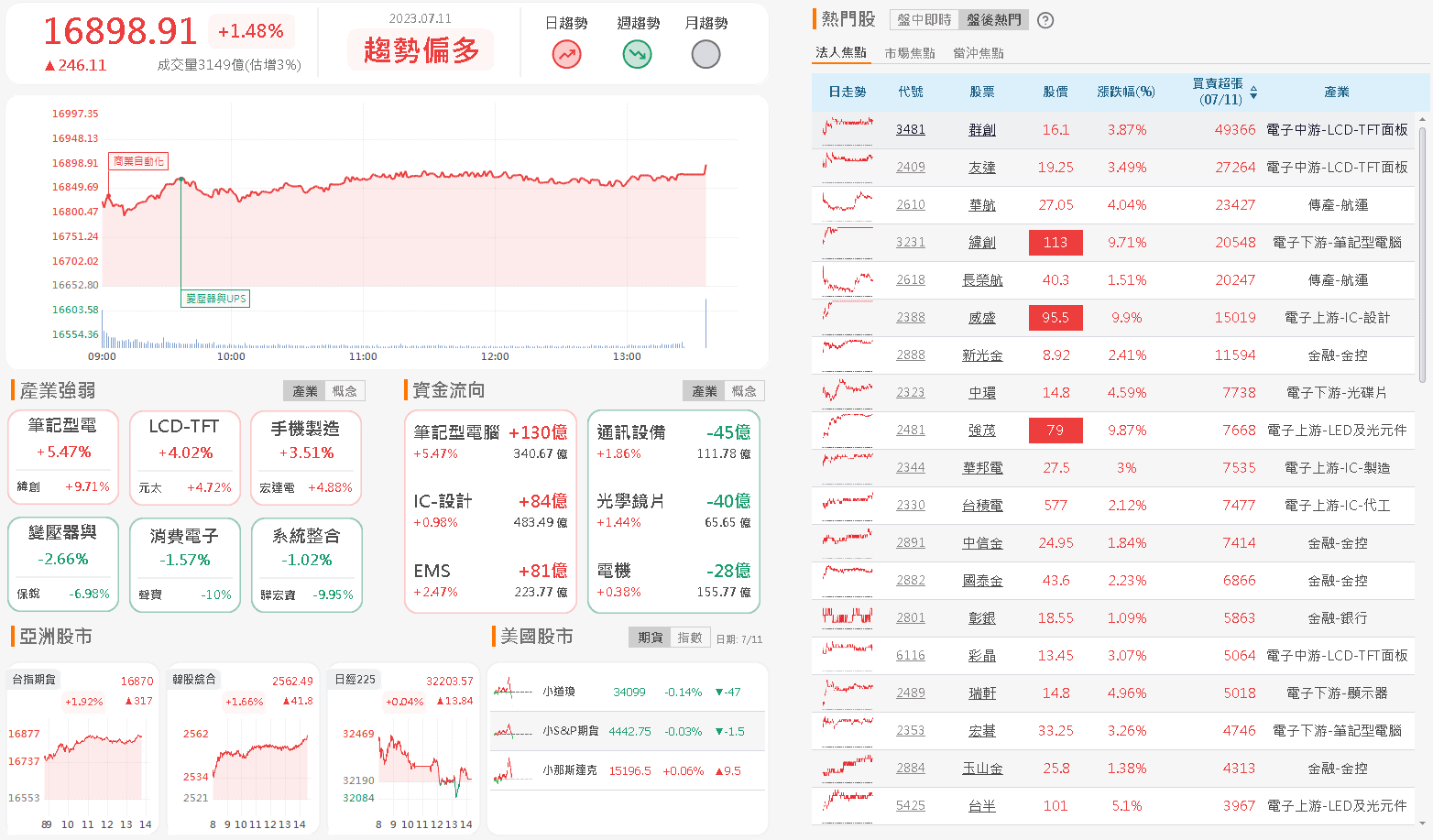The height and width of the screenshot is (840, 1433).
Task: Sort by 買賣超張 column arrow
Action: (x=1253, y=93)
